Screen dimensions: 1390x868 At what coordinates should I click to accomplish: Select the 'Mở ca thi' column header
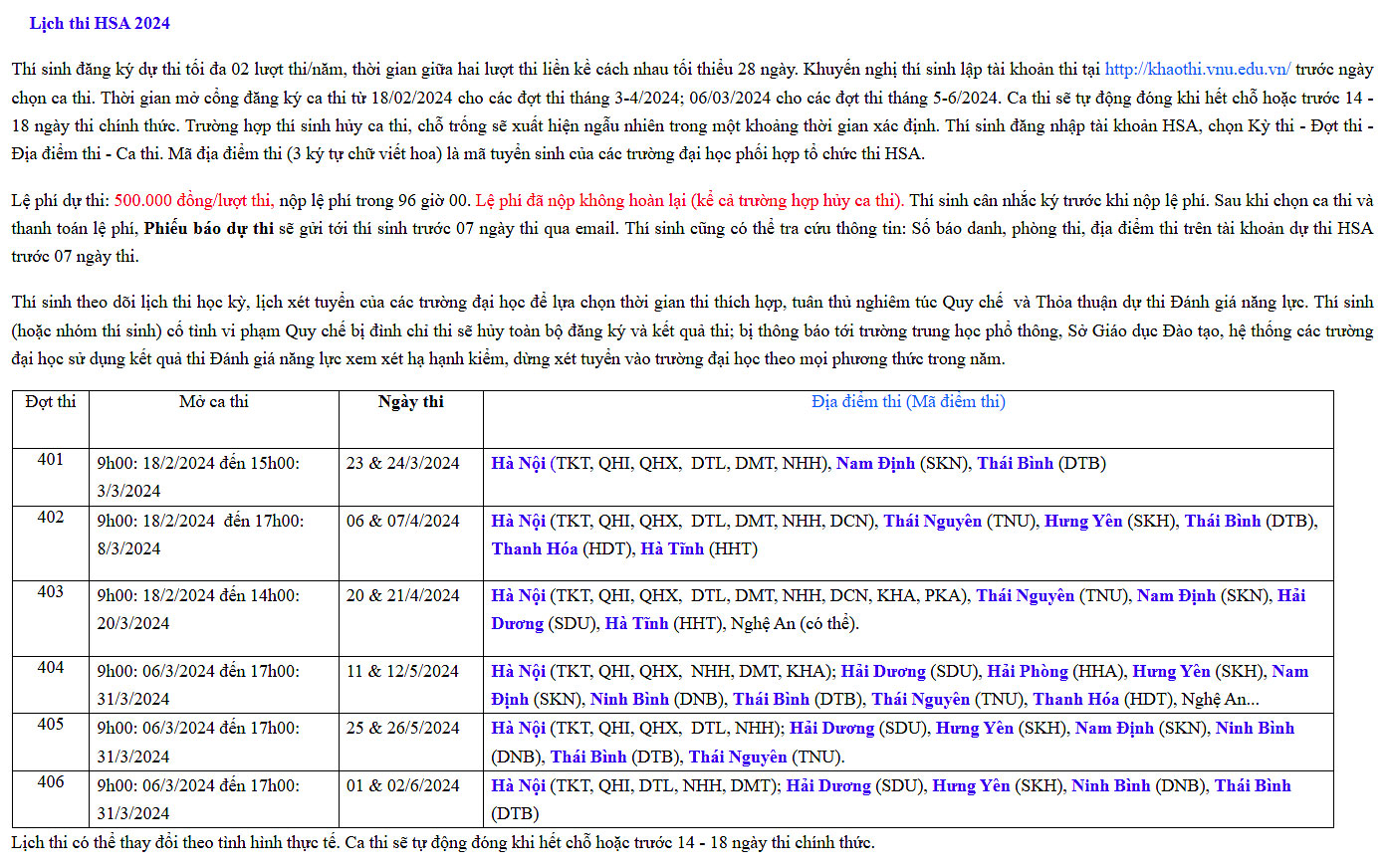point(214,402)
